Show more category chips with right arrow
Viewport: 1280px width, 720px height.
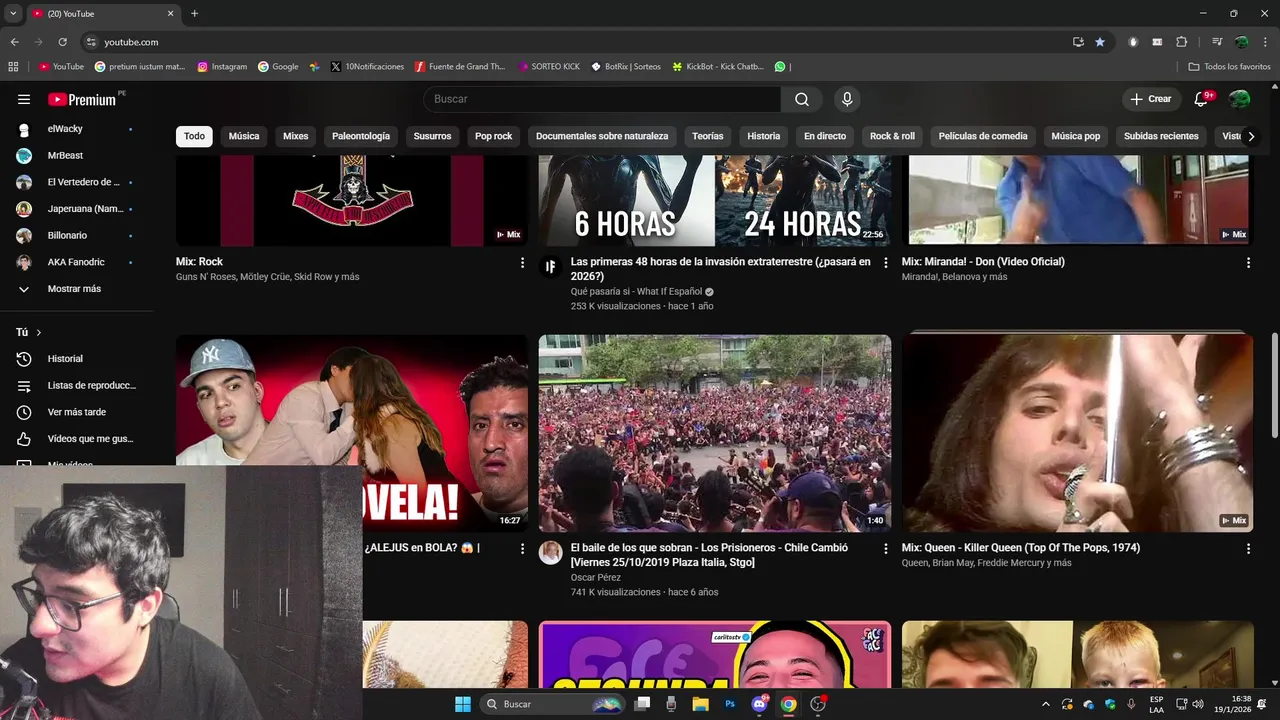[x=1250, y=136]
